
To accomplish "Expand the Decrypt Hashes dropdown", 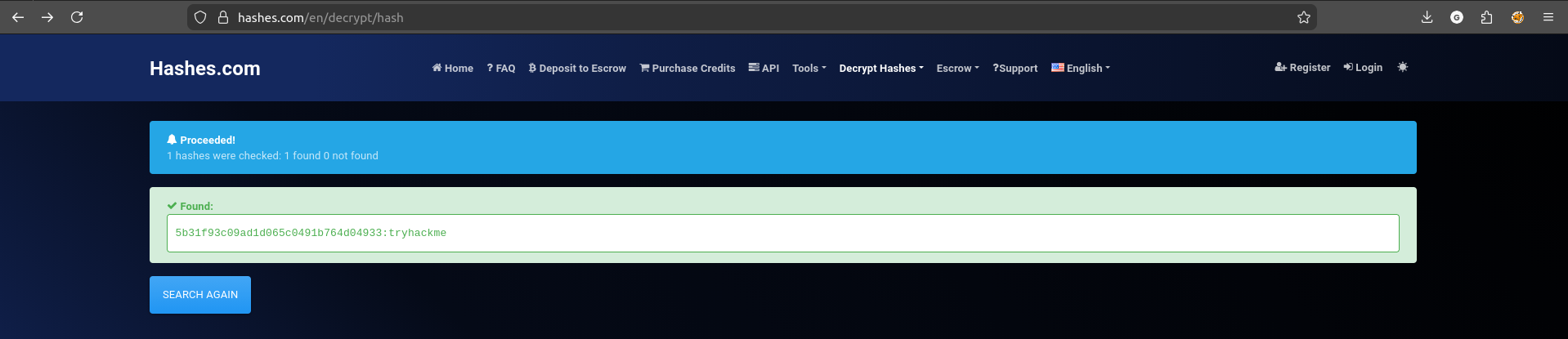I will 880,69.
